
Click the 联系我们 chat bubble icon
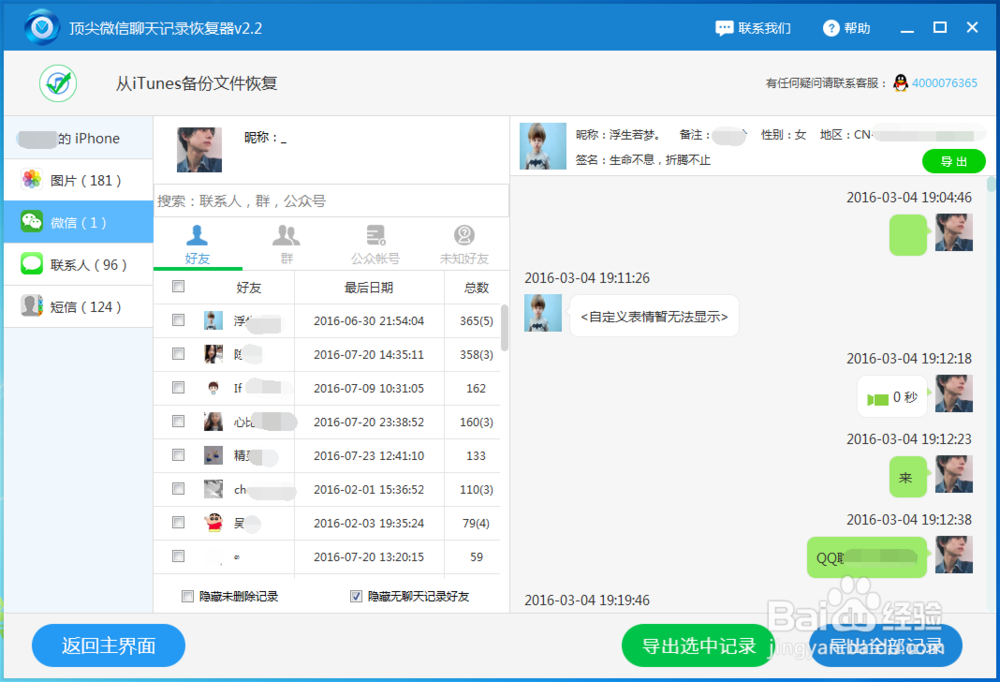point(724,27)
